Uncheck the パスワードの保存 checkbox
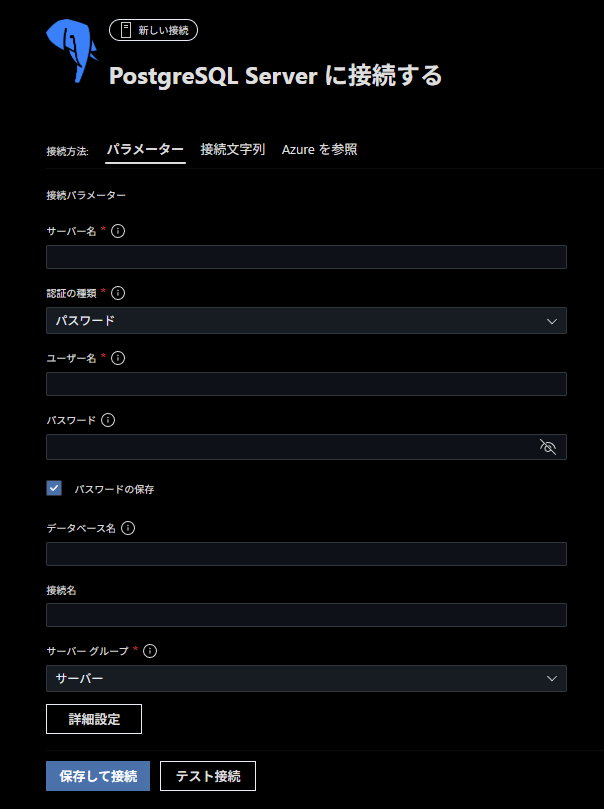Image resolution: width=604 pixels, height=809 pixels. [54, 488]
